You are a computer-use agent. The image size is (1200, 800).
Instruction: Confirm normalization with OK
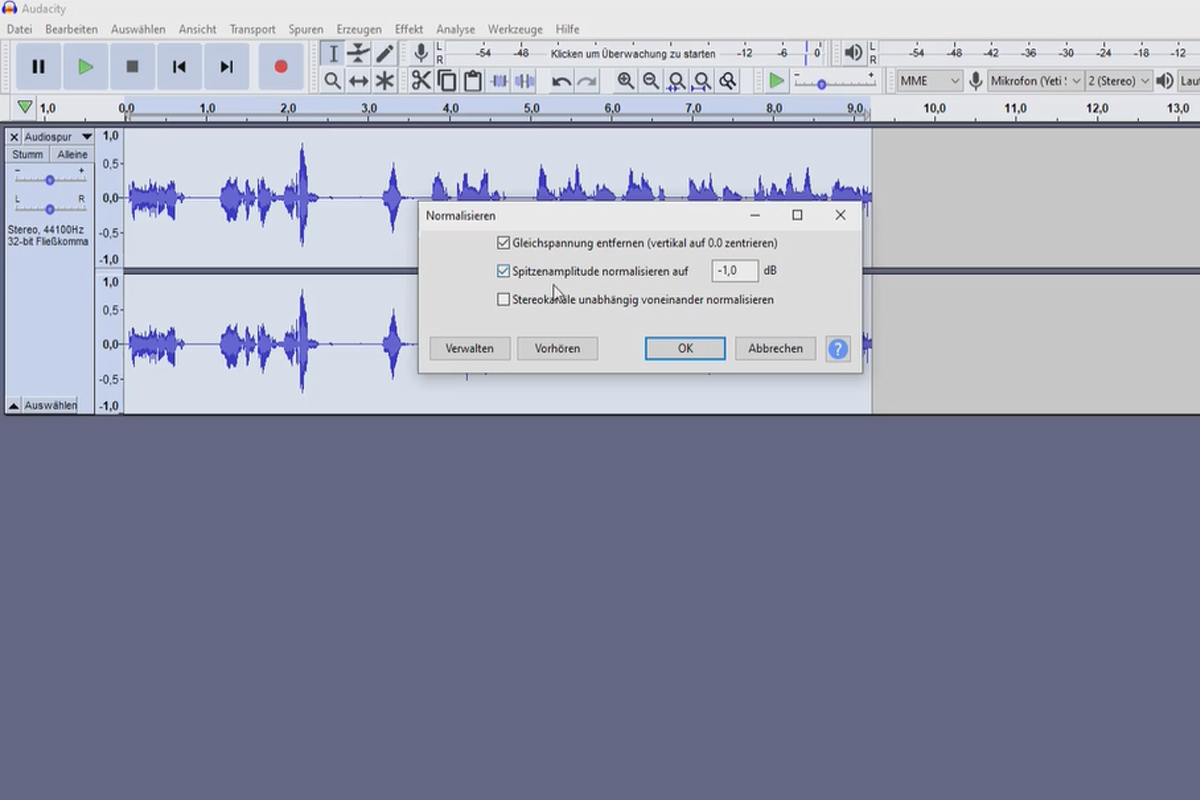pos(685,349)
